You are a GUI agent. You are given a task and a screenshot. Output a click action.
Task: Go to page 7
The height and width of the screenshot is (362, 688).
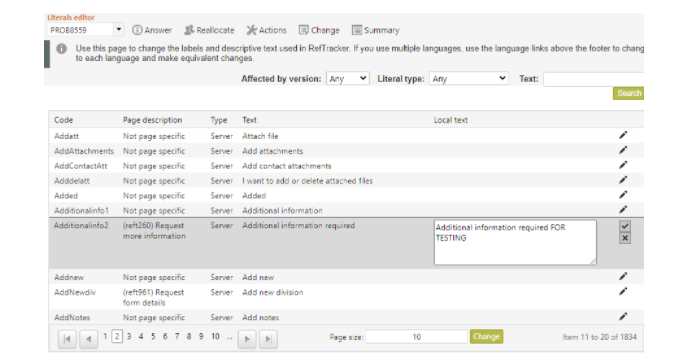pos(177,336)
